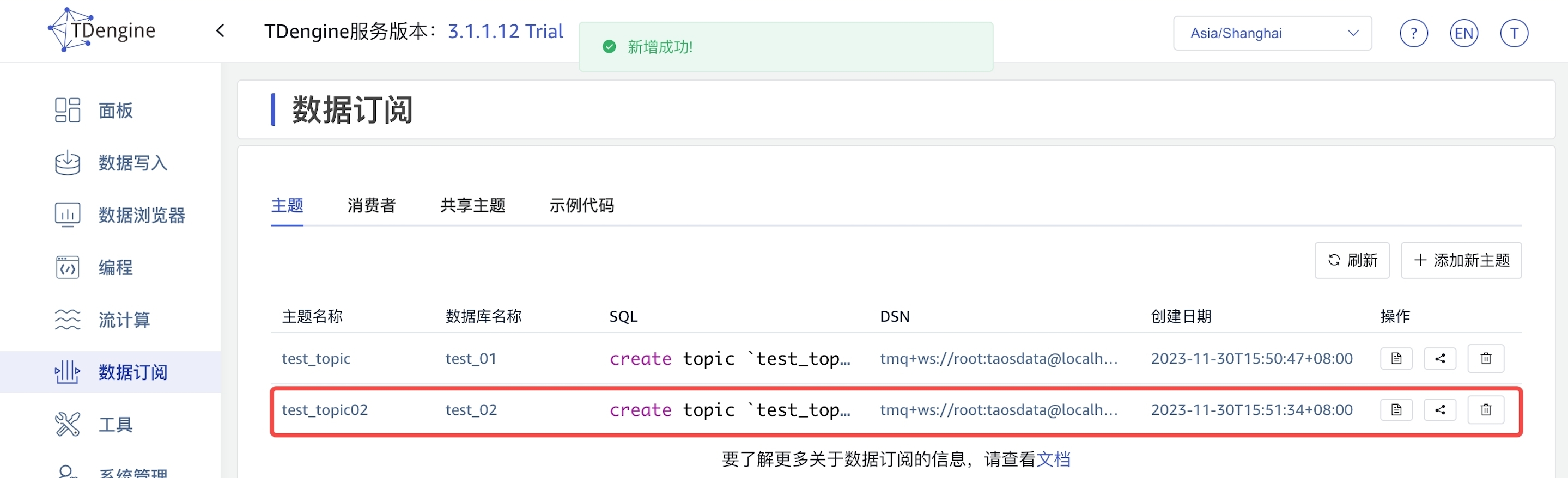Viewport: 1568px width, 478px height.
Task: Open the 编程 programming section
Action: pyautogui.click(x=114, y=268)
